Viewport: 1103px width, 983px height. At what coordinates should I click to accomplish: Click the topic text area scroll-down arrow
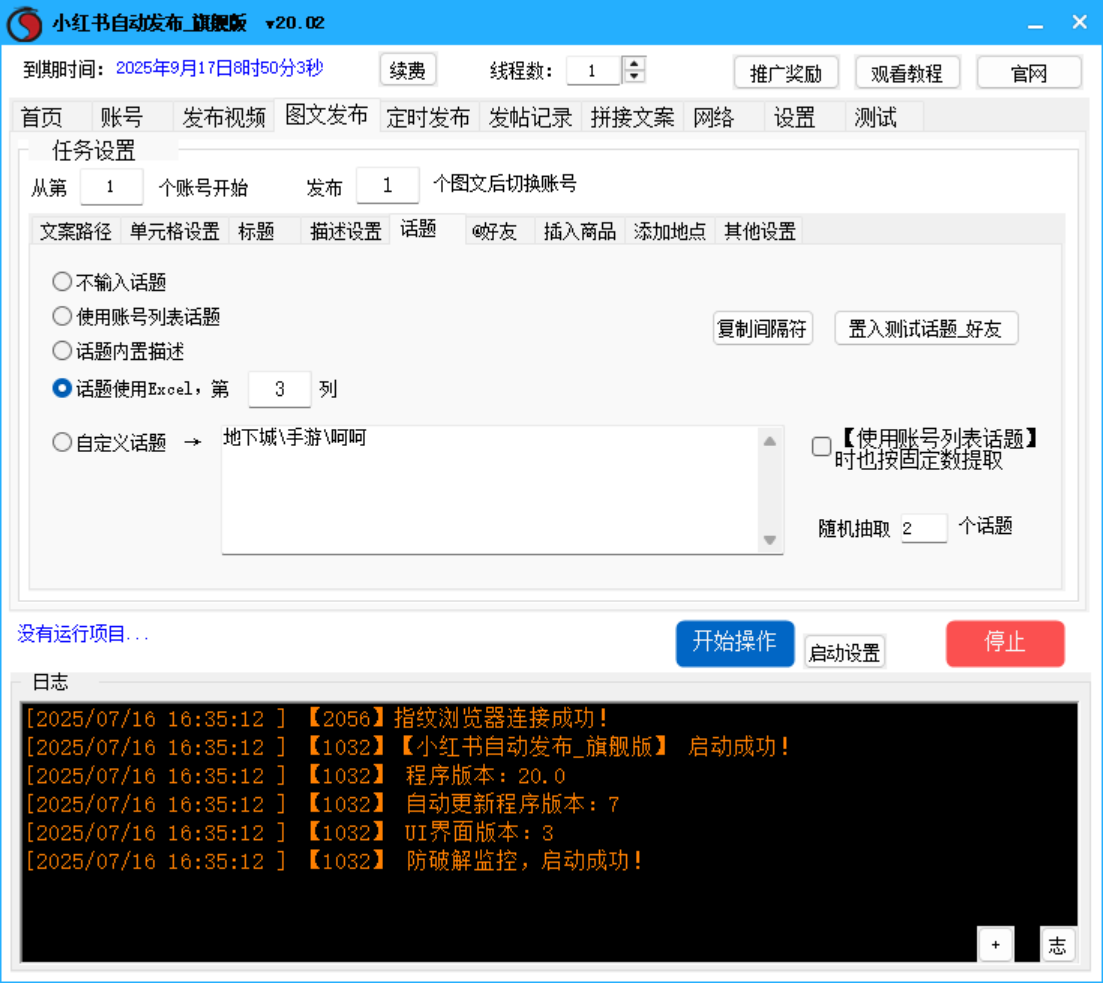[x=770, y=540]
